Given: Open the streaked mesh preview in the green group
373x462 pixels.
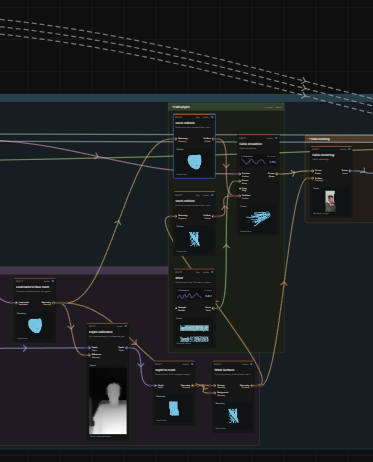Looking at the screenshot, I should (x=195, y=239).
